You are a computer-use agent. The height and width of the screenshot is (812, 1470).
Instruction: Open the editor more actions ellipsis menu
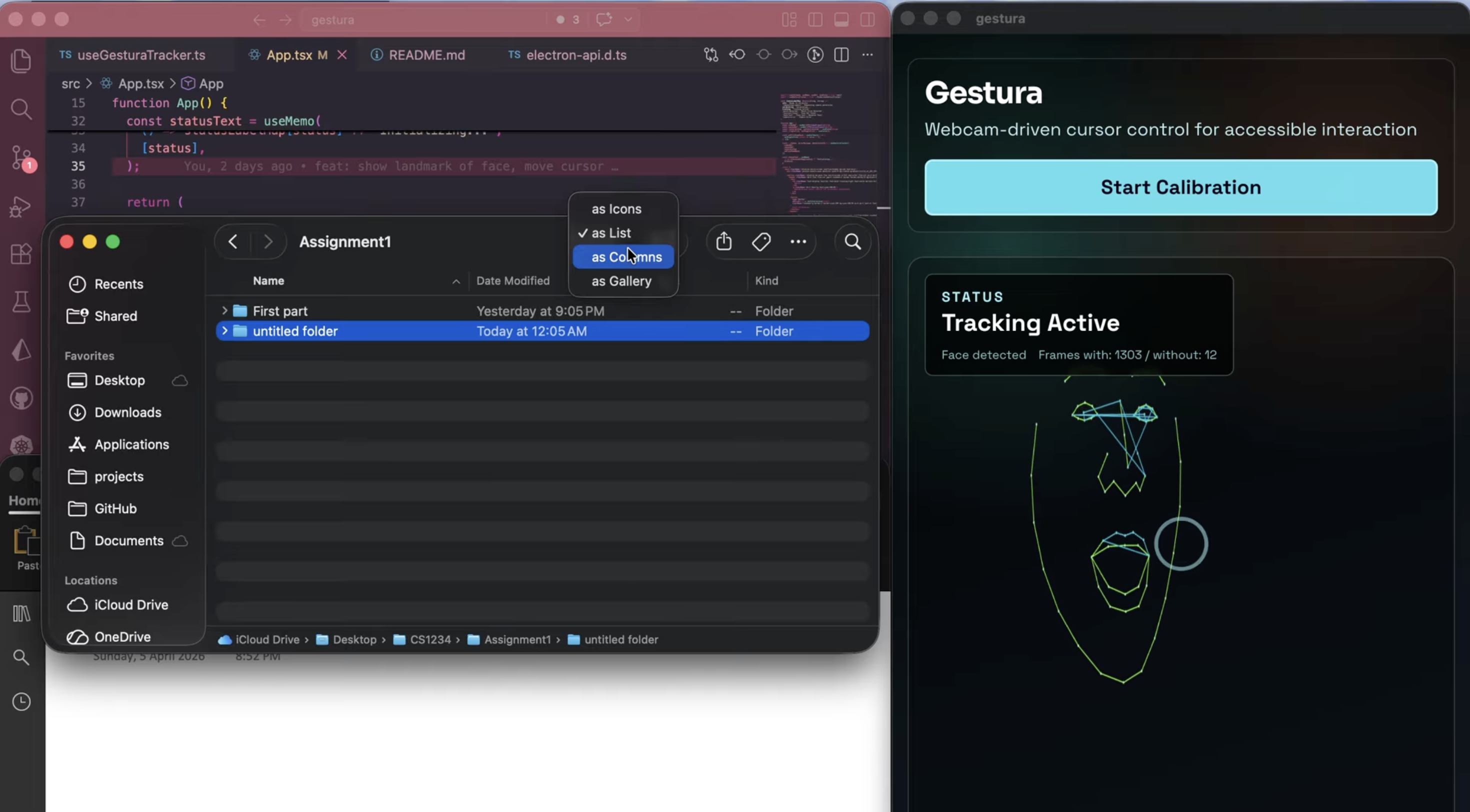(867, 55)
